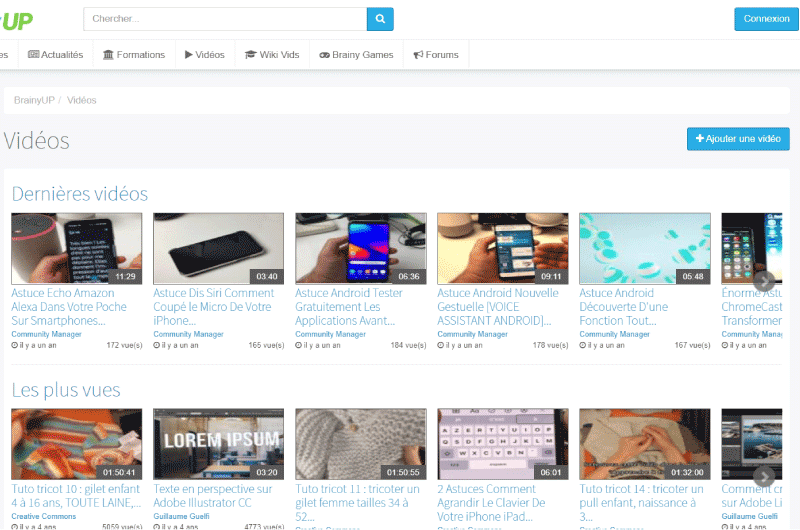Click Creative Commons under Tuto tricot 10
Viewport: 800px width, 530px height.
(43, 516)
